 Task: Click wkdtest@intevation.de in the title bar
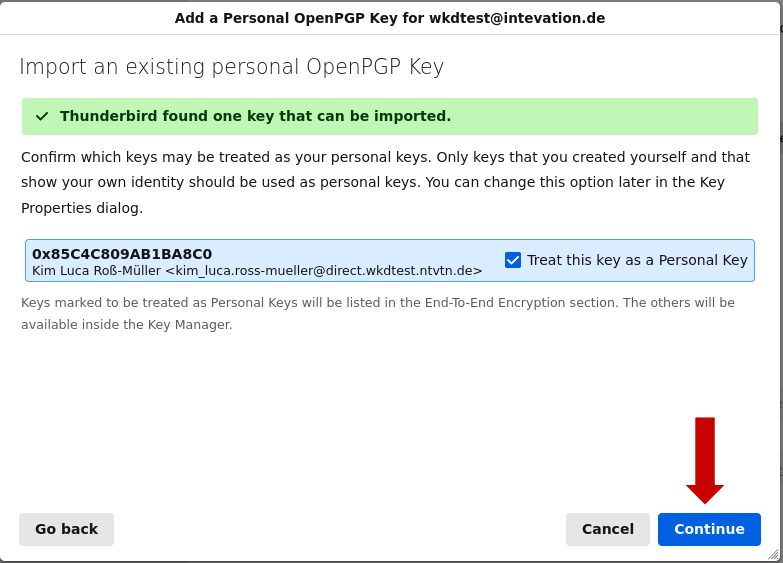517,18
